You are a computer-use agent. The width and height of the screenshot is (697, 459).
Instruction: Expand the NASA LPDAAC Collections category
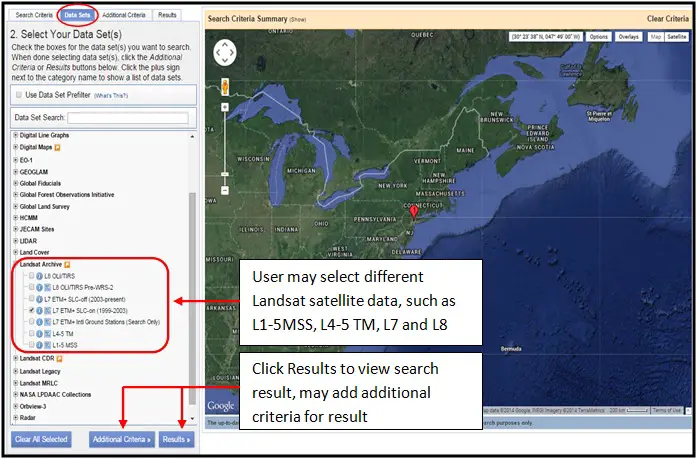pyautogui.click(x=16, y=395)
